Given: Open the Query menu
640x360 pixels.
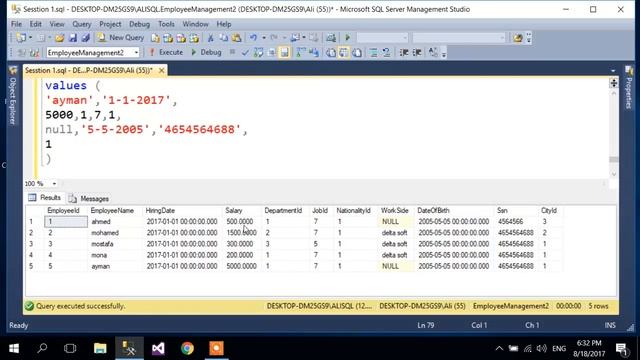Looking at the screenshot, I should 82,24.
